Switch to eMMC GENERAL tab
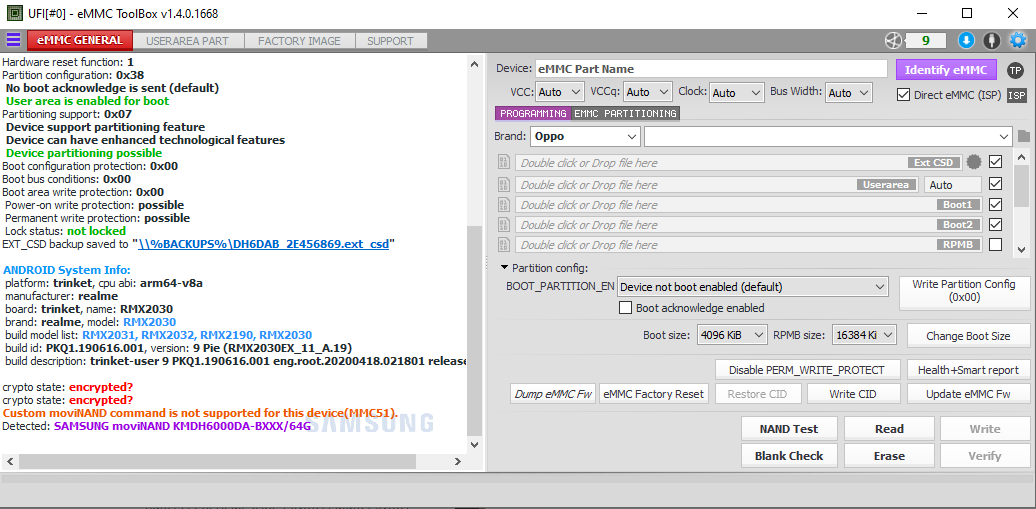 pos(80,40)
